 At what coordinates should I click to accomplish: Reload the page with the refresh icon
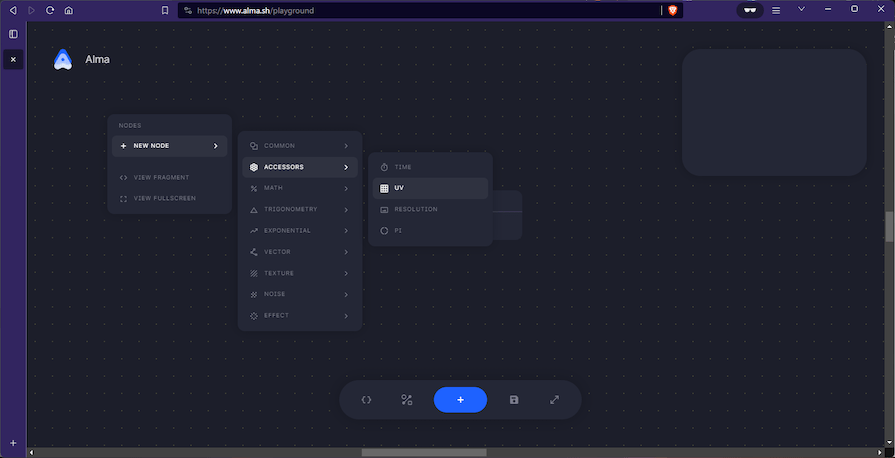[x=49, y=10]
